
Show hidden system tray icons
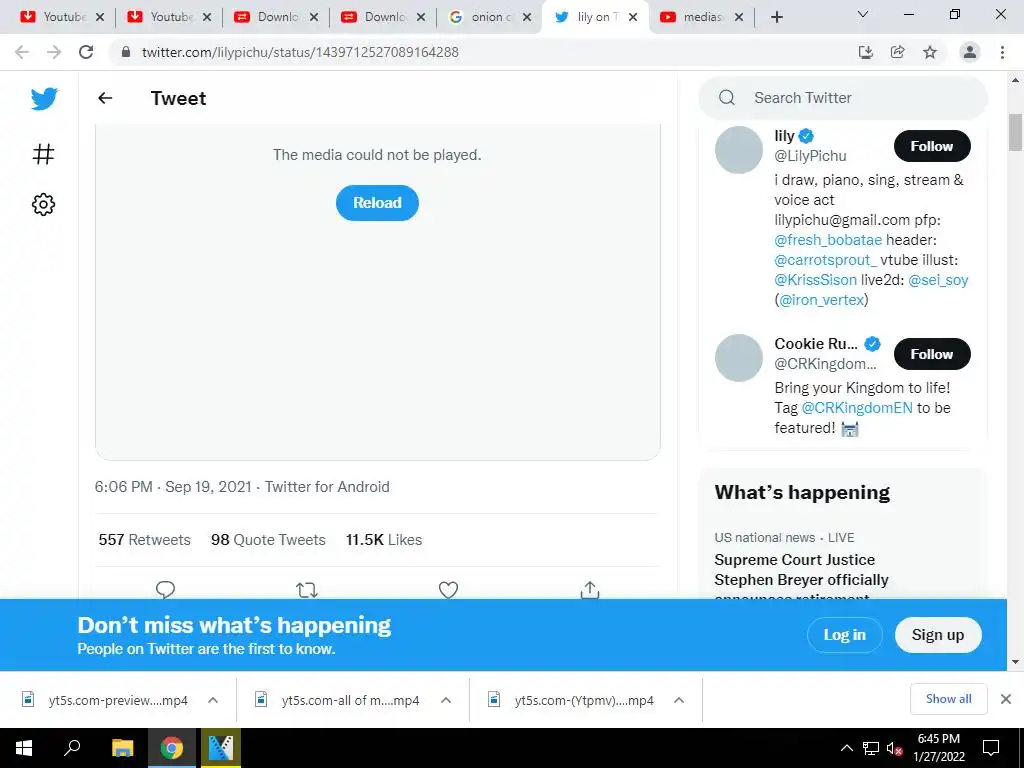click(846, 748)
